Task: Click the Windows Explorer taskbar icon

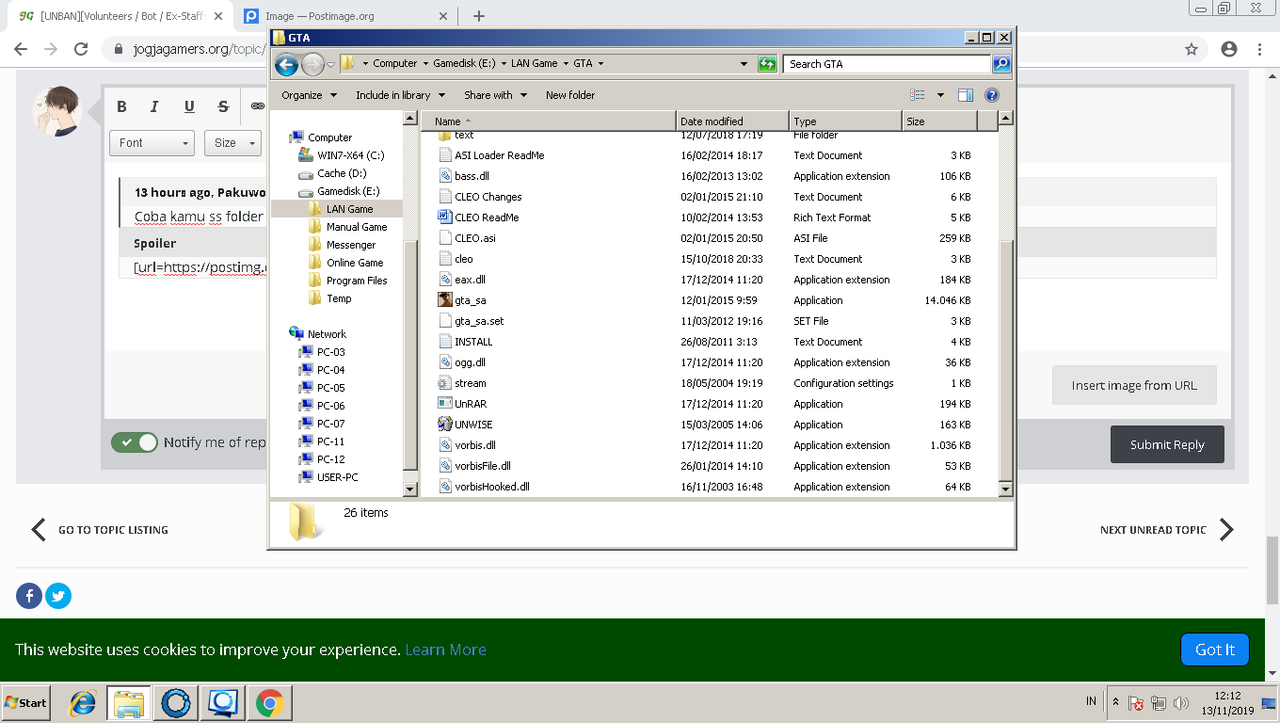Action: [128, 703]
